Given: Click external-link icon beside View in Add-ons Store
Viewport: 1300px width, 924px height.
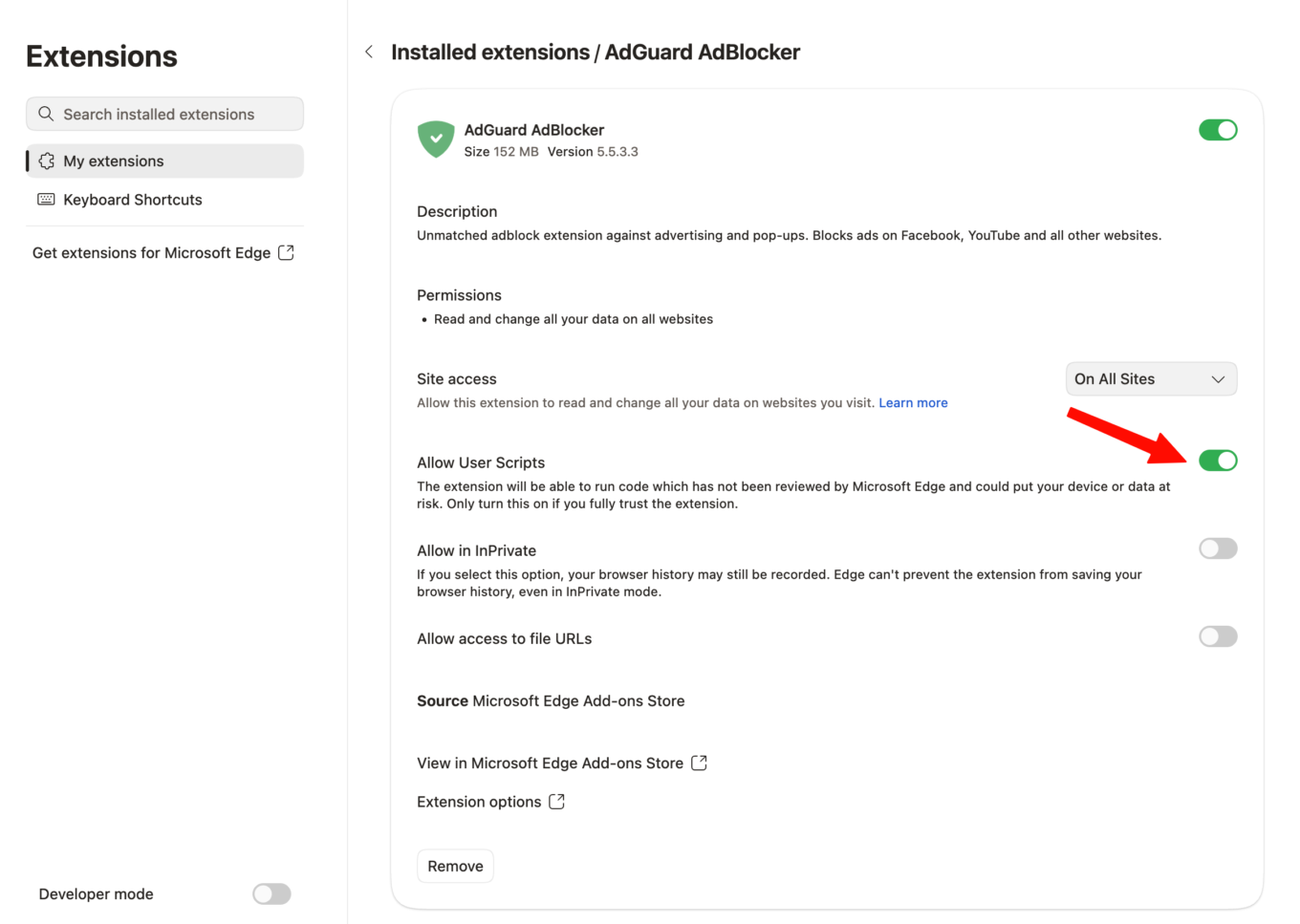Looking at the screenshot, I should tap(699, 763).
